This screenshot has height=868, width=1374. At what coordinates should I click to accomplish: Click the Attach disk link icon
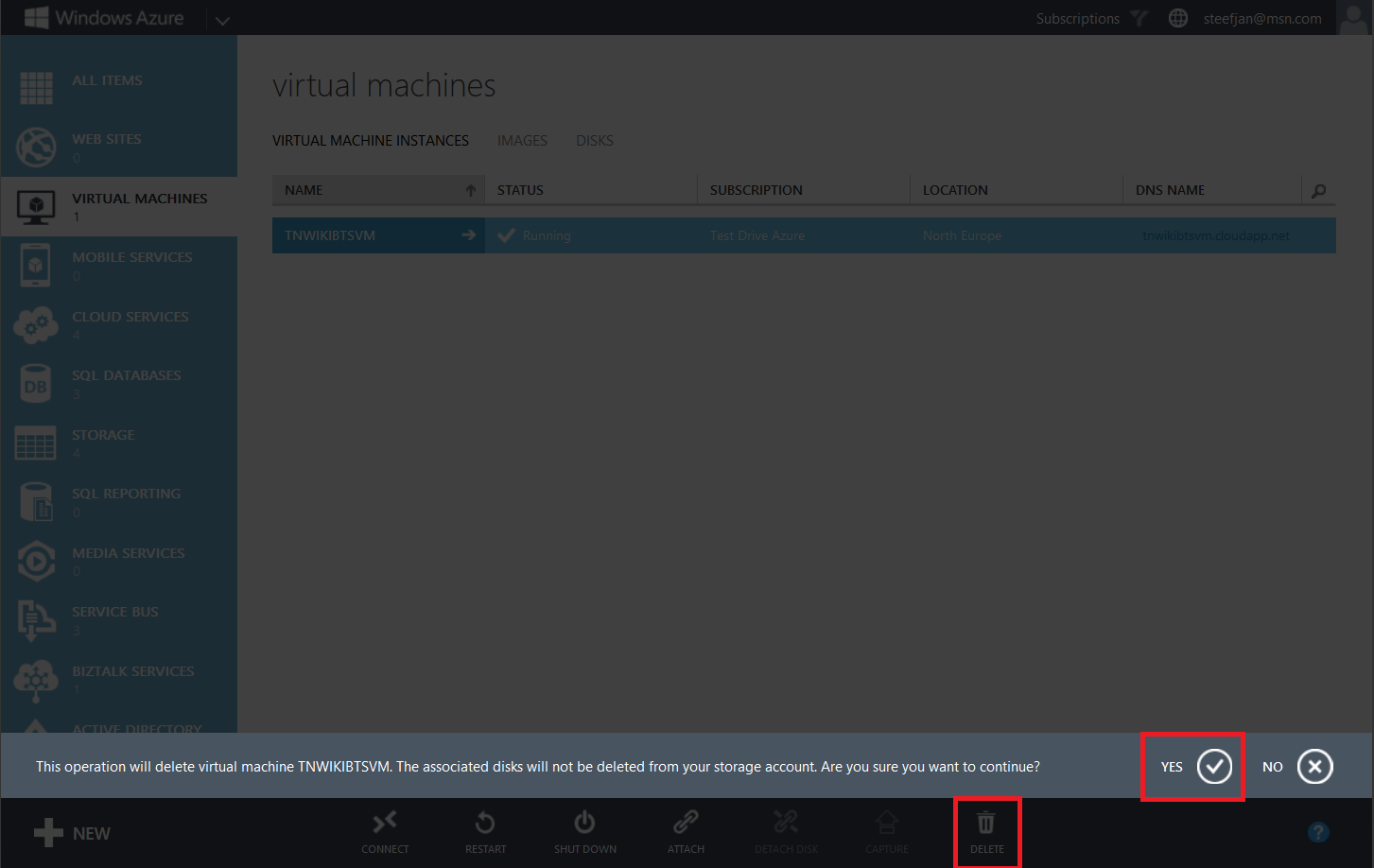click(686, 822)
